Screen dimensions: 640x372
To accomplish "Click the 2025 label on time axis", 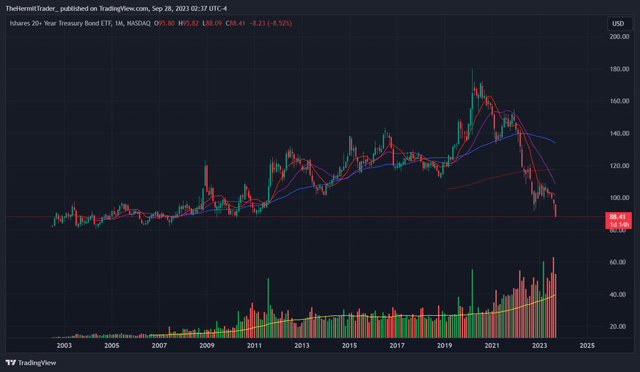I will (587, 346).
